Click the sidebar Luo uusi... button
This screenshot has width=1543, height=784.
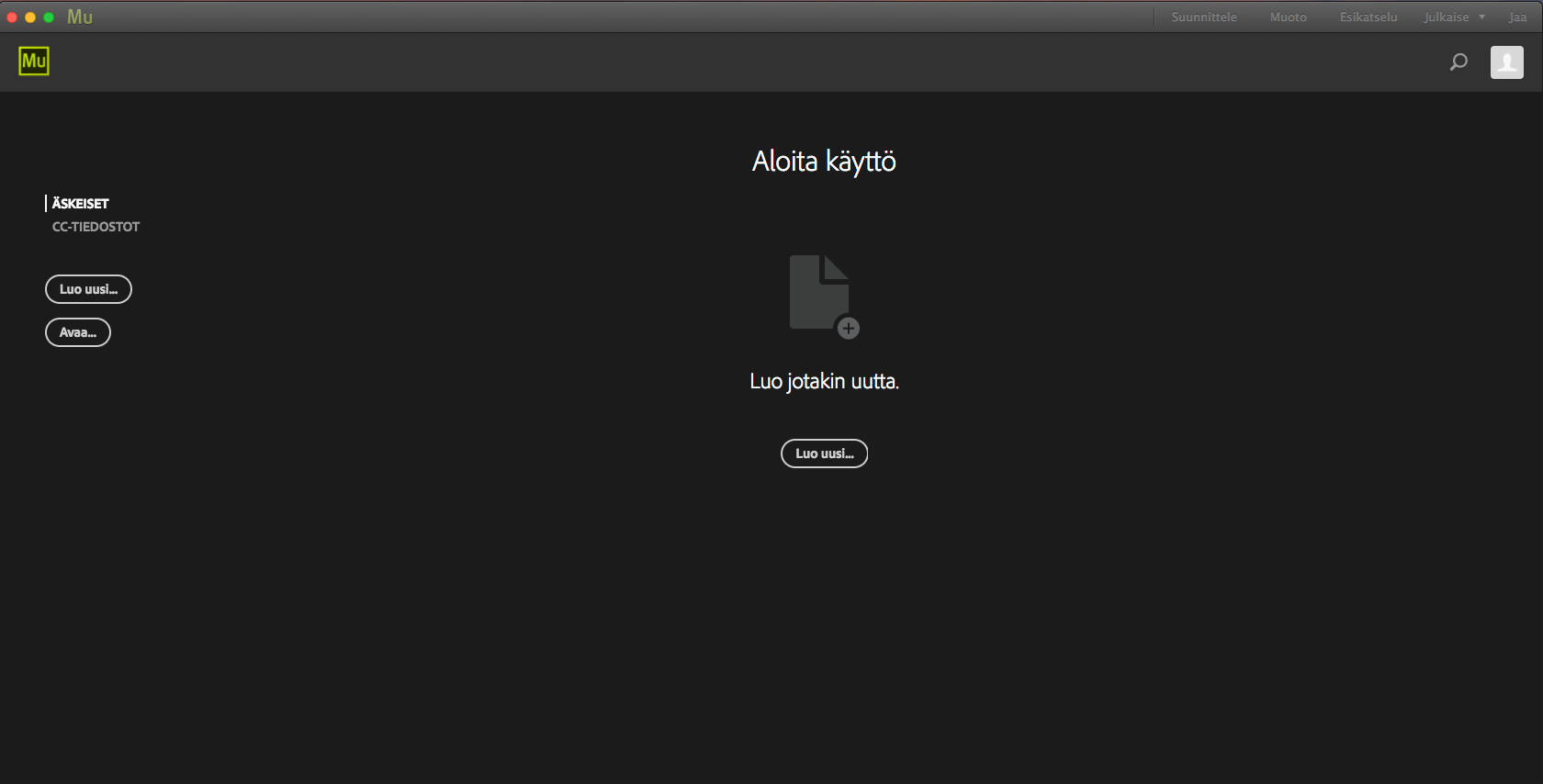[x=88, y=289]
